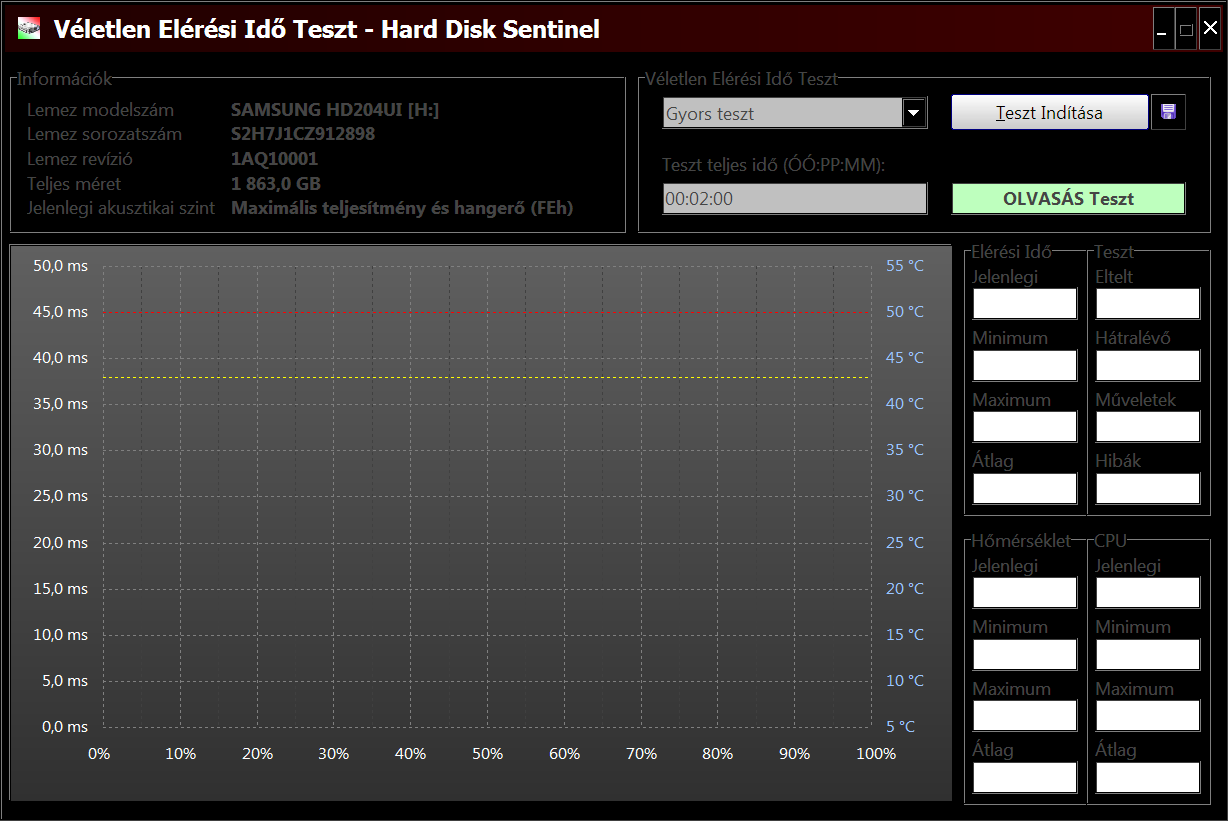
Task: Click serial number S2H7J1CZ912898
Action: (x=303, y=134)
